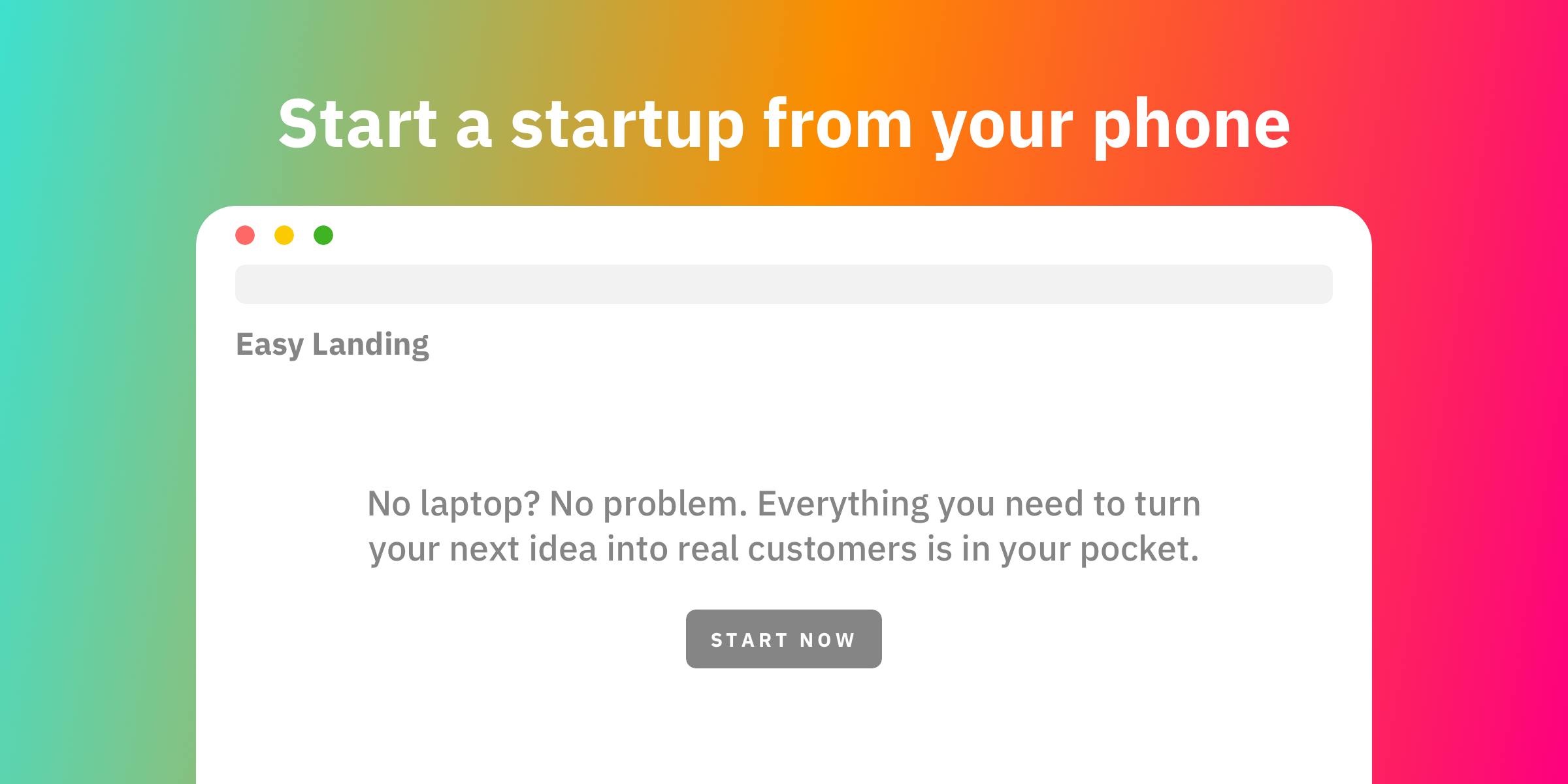Focus the gray browser address bar
Screen dimensions: 1568x784
(x=783, y=284)
